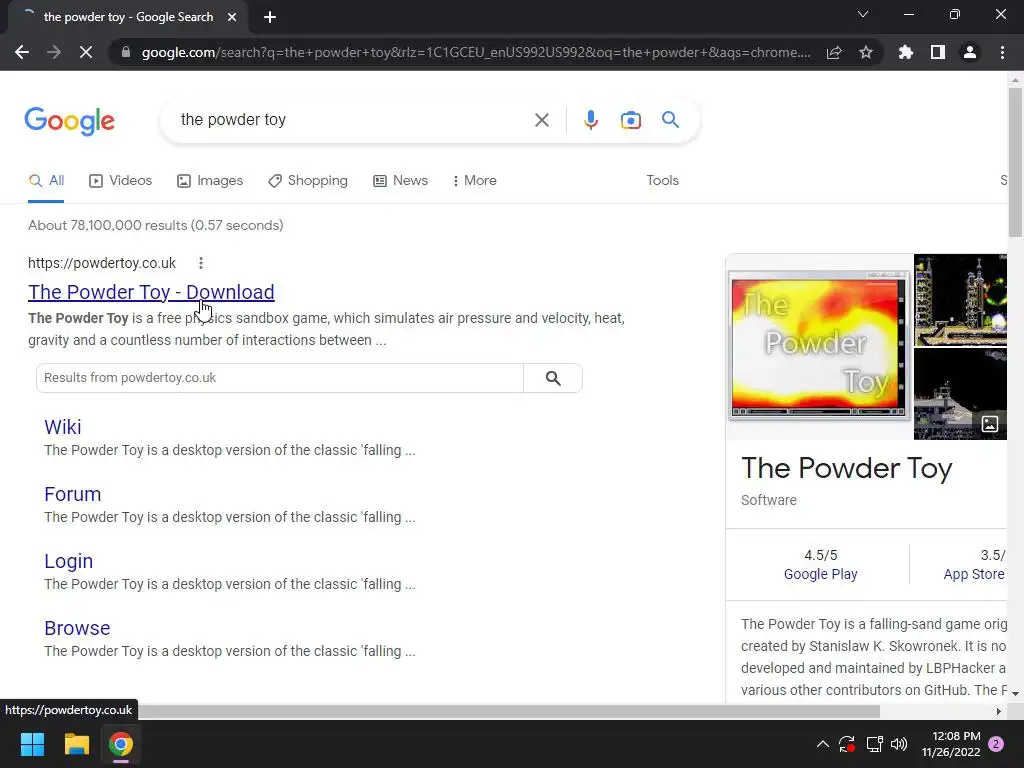Submit search with the blue magnifier icon
The height and width of the screenshot is (768, 1024).
pos(670,120)
